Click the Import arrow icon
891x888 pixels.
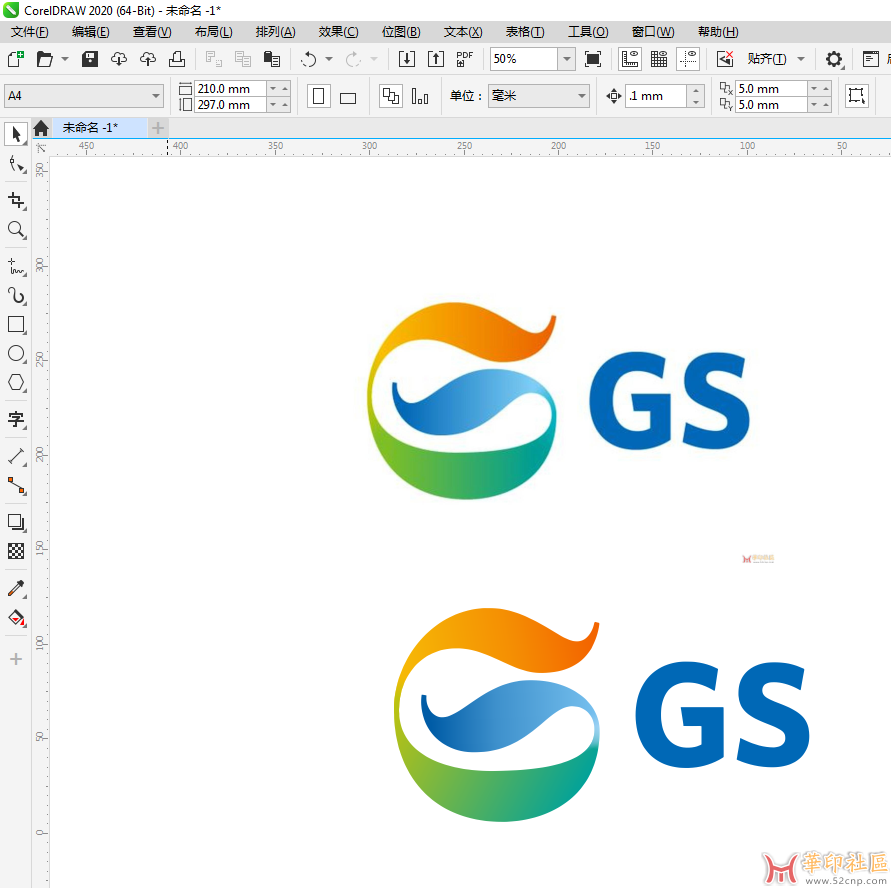pos(406,59)
